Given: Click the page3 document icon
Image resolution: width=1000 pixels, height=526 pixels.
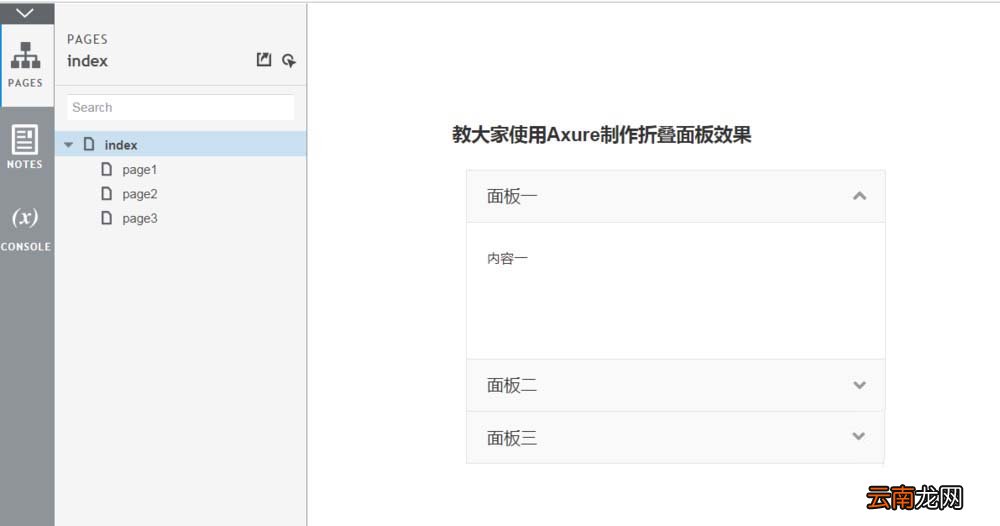Looking at the screenshot, I should point(107,218).
